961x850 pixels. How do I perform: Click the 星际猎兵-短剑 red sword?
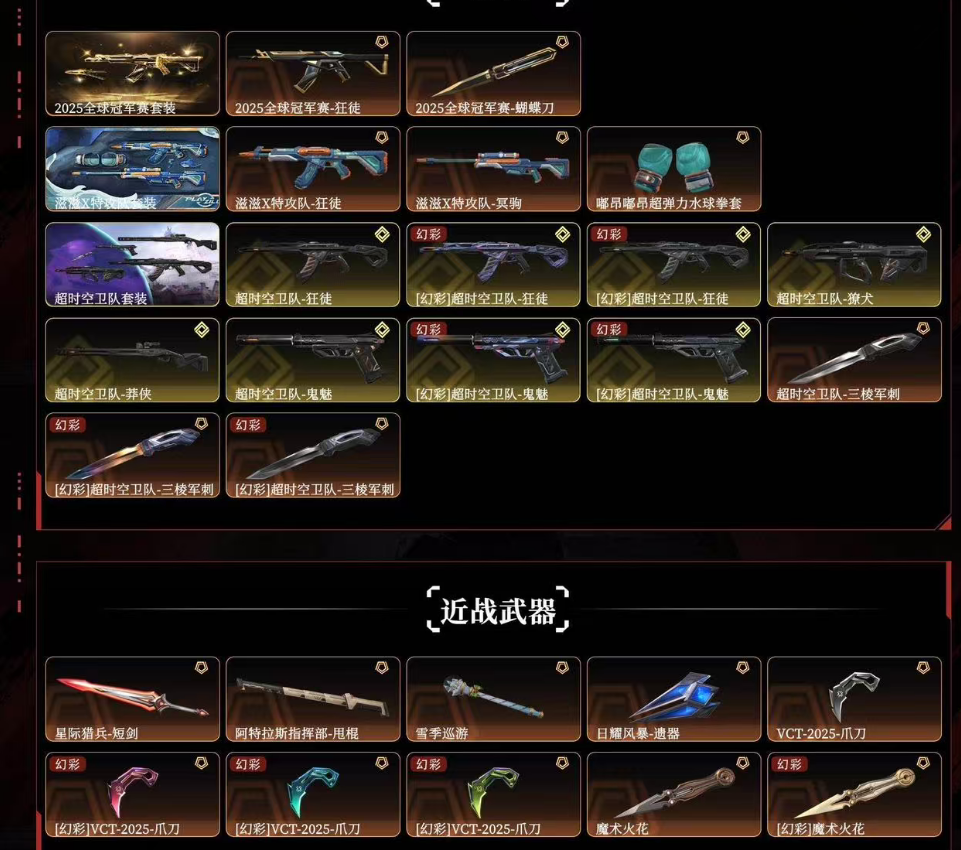point(132,699)
